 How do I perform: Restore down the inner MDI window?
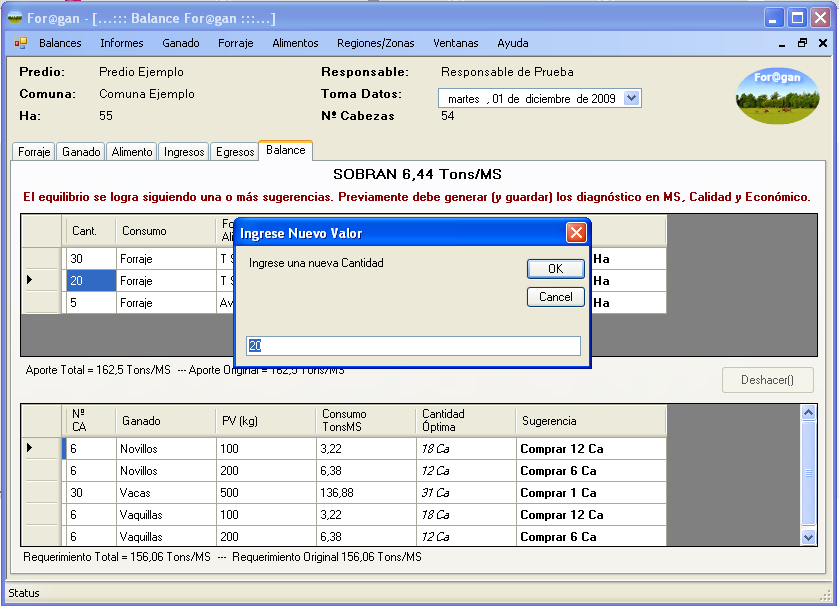(x=802, y=43)
